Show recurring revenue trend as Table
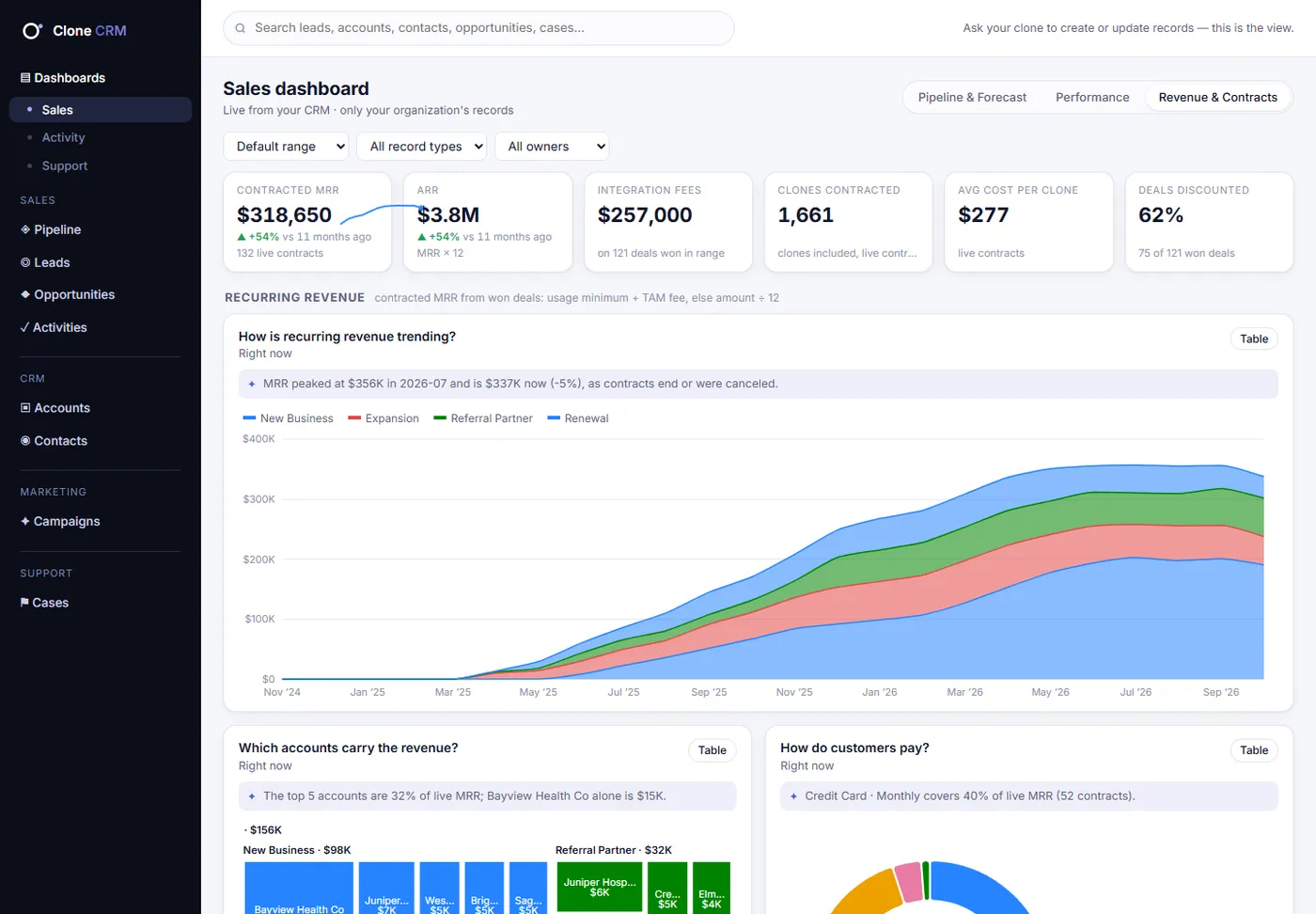This screenshot has height=914, width=1316. [x=1254, y=339]
